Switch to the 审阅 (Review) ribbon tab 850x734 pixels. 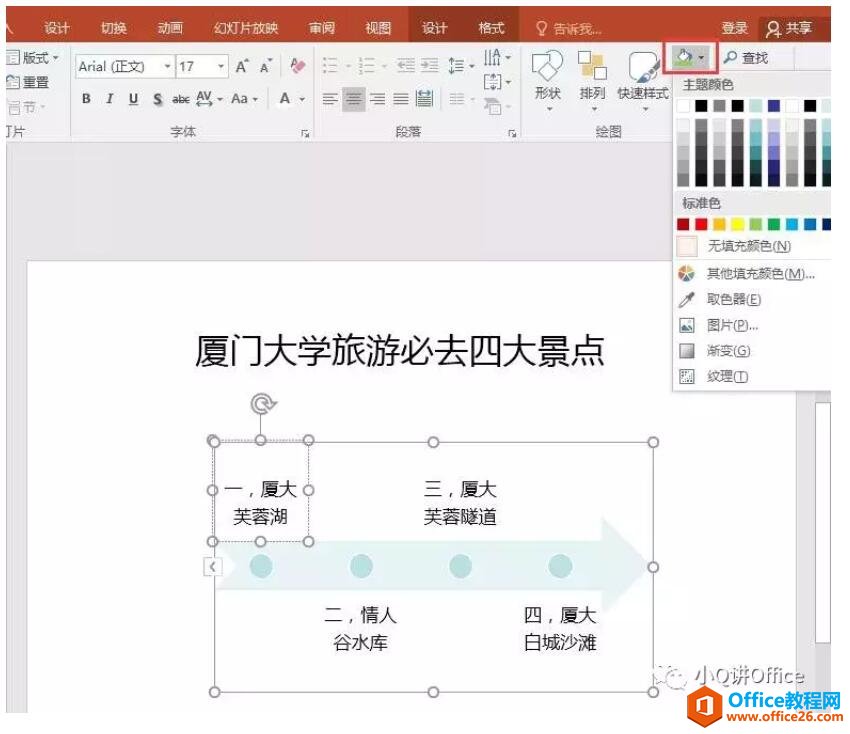320,27
